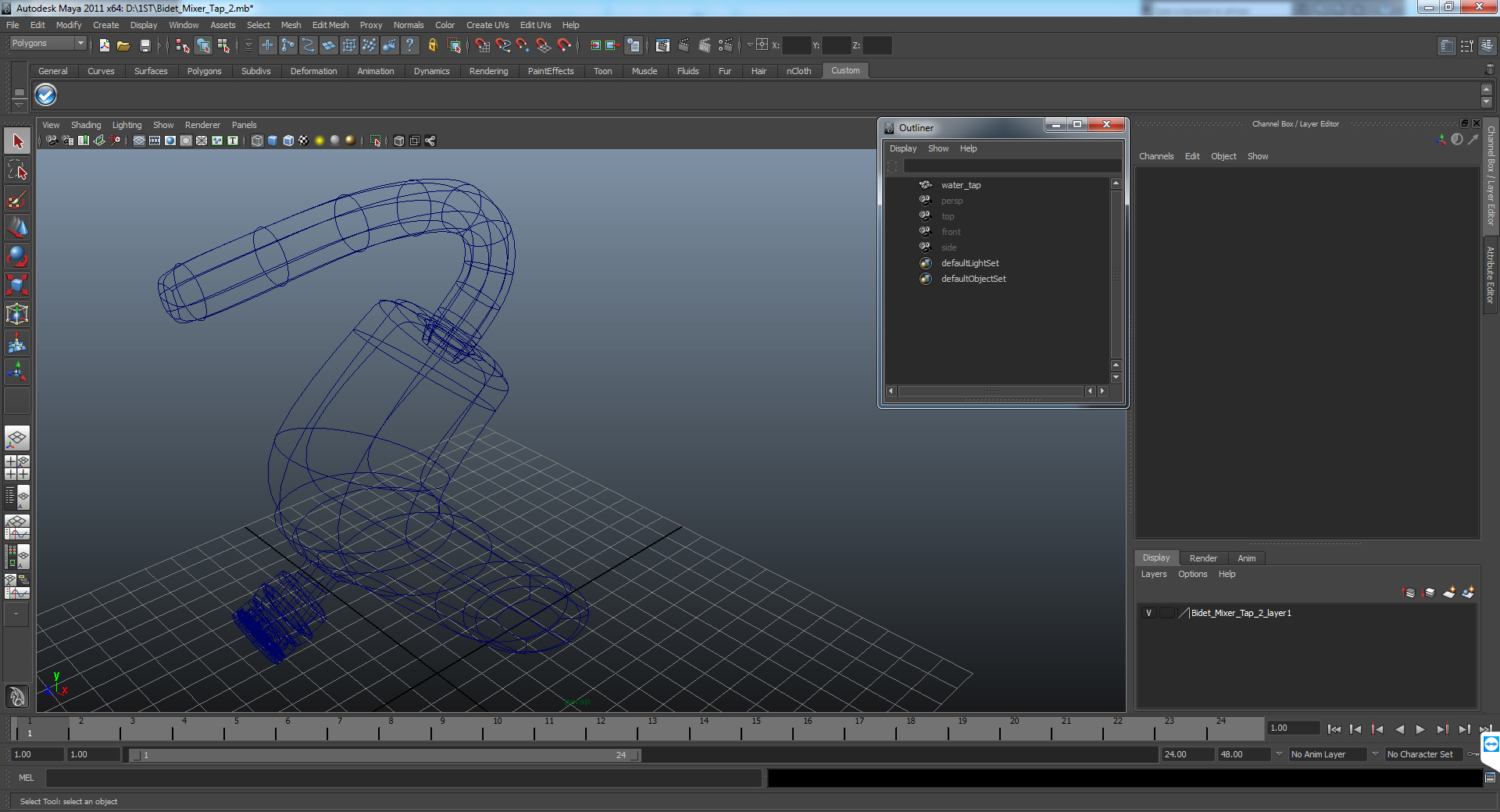Select Show Manipulator tool
Screen dimensions: 1500x812
click(x=17, y=372)
